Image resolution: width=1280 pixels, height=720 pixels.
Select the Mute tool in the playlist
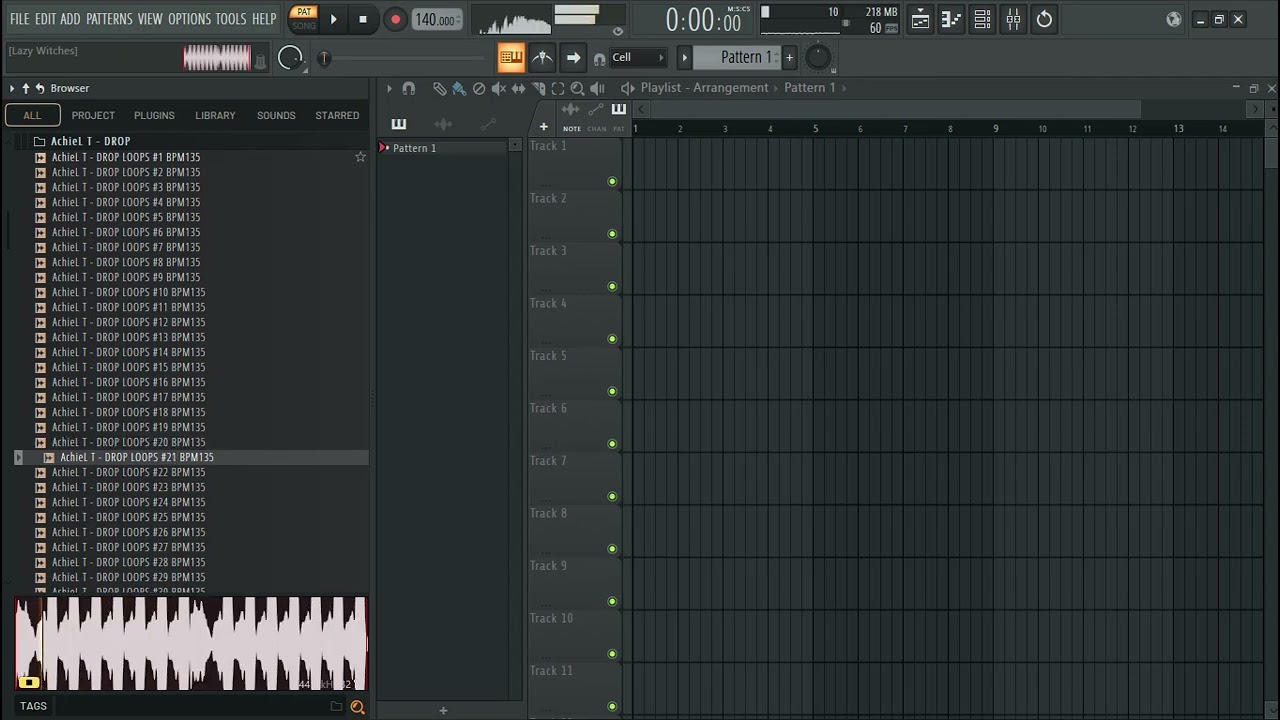[x=499, y=88]
